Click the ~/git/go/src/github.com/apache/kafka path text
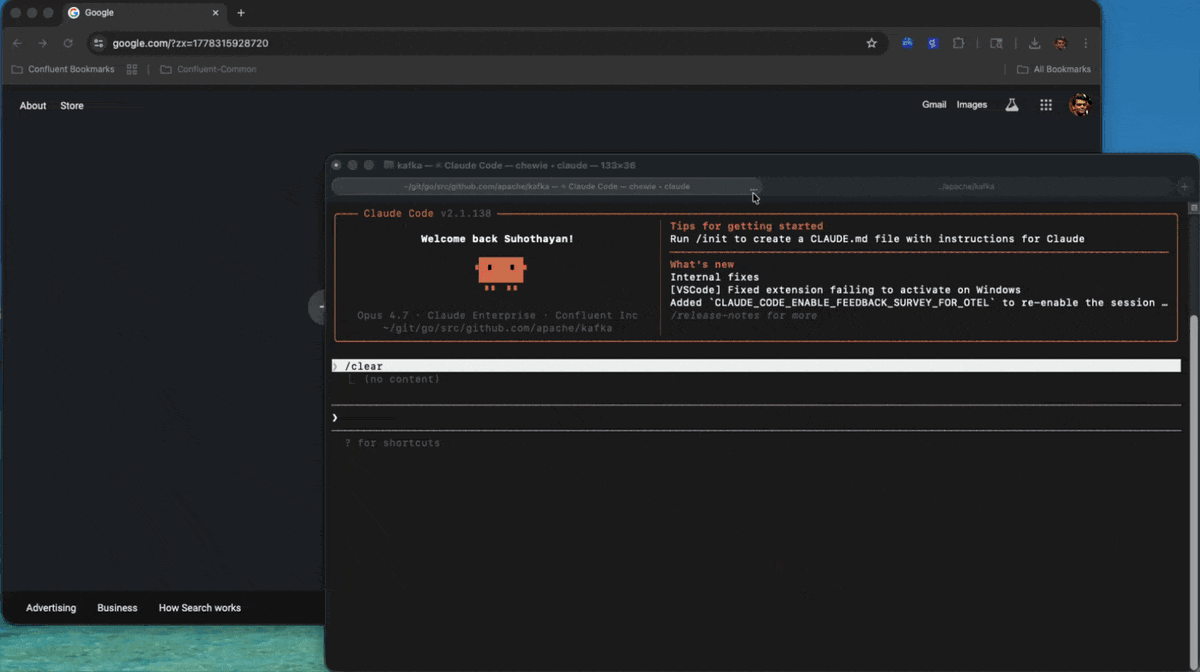This screenshot has width=1200, height=672. [x=497, y=328]
